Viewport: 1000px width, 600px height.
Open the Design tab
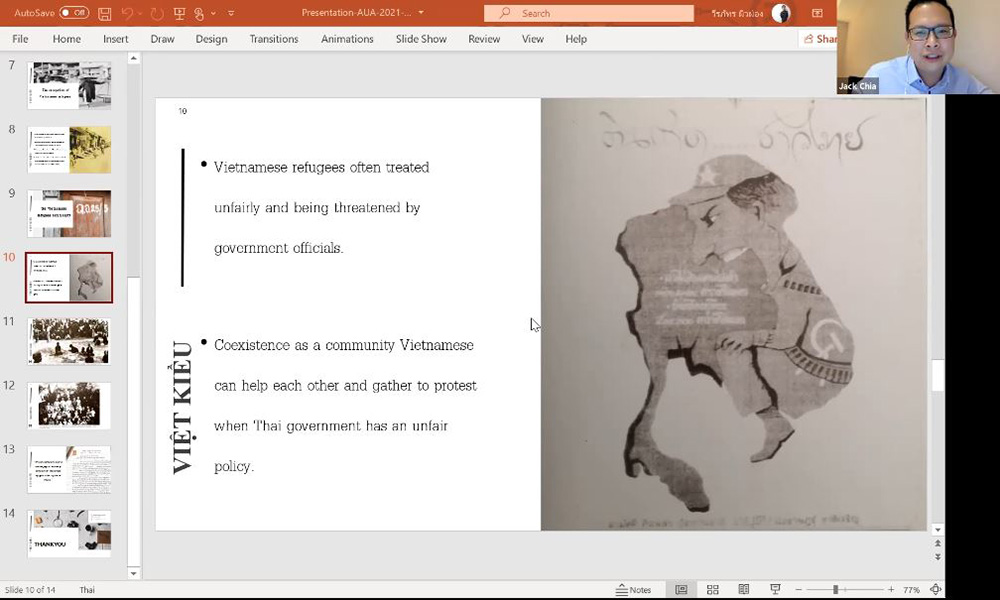(x=212, y=39)
